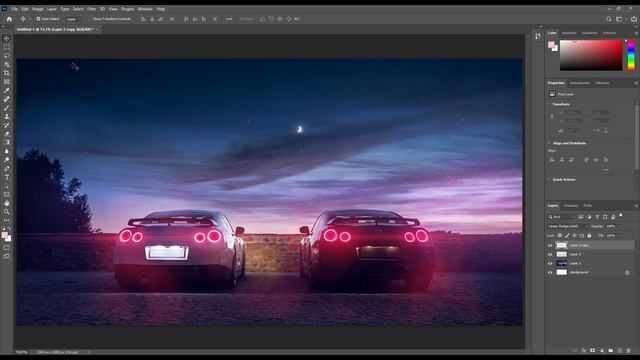Click the document tab title
This screenshot has height=360, width=640.
click(55, 29)
